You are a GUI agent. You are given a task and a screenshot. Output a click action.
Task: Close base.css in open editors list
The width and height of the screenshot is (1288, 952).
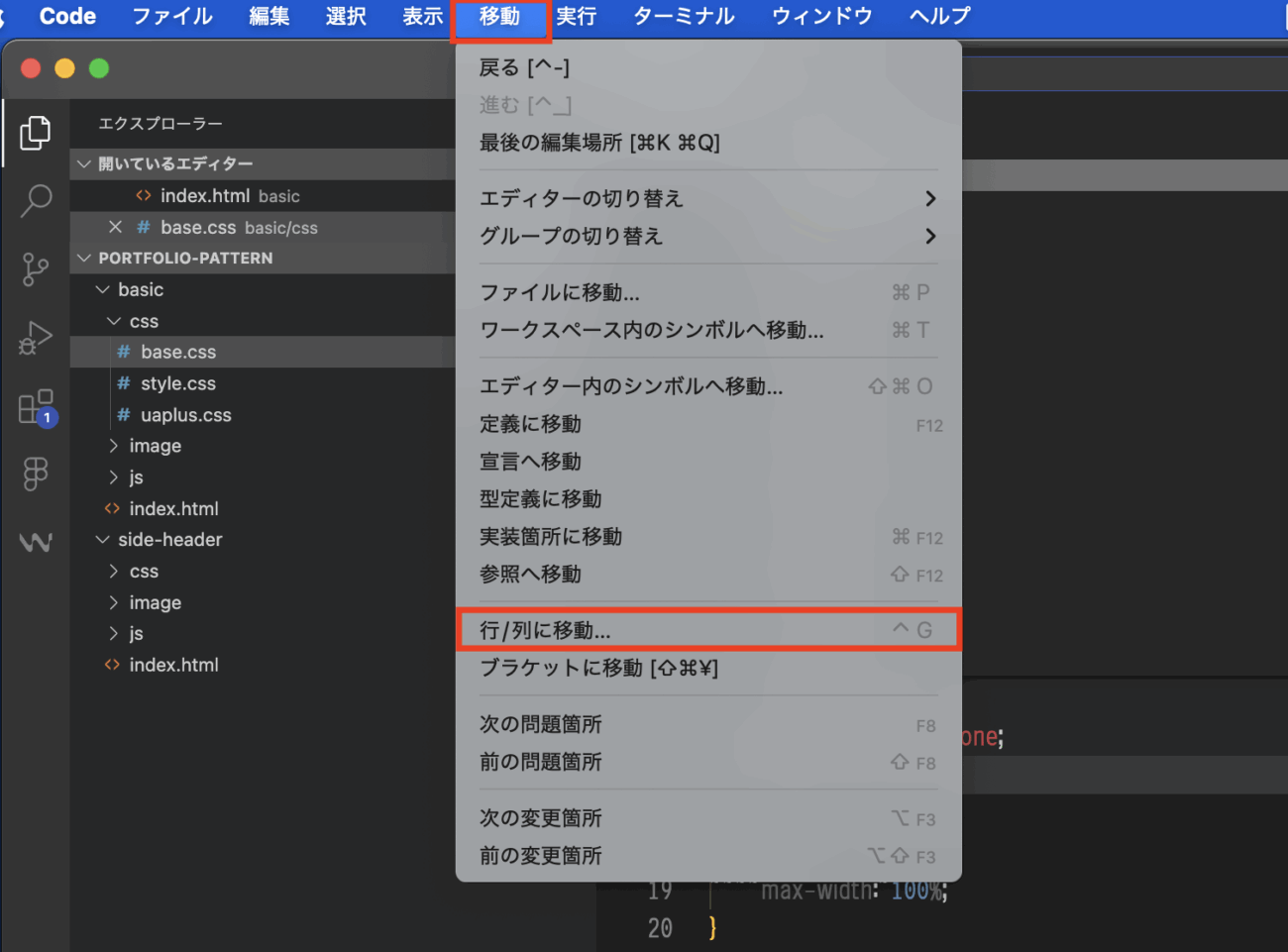[x=115, y=227]
